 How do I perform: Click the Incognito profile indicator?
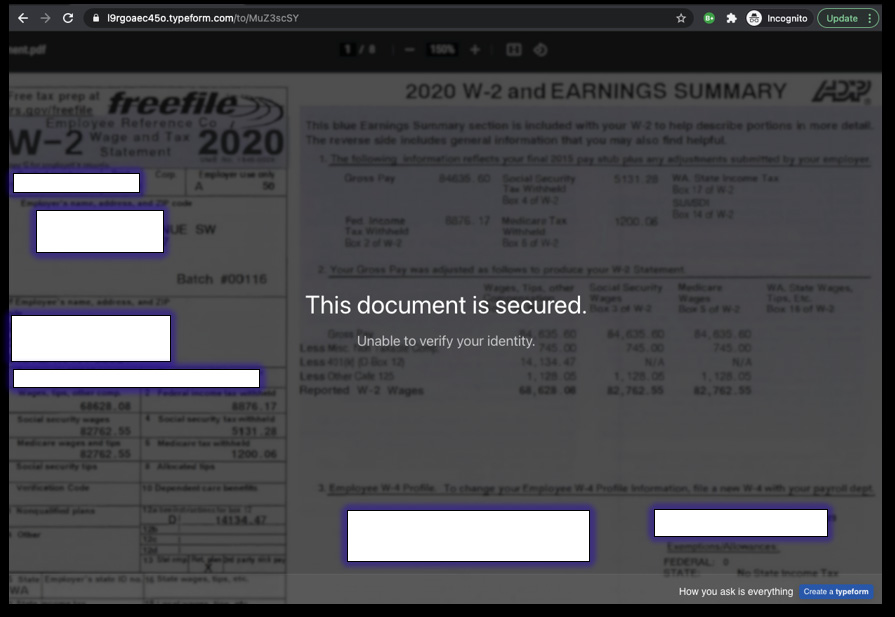pyautogui.click(x=777, y=18)
